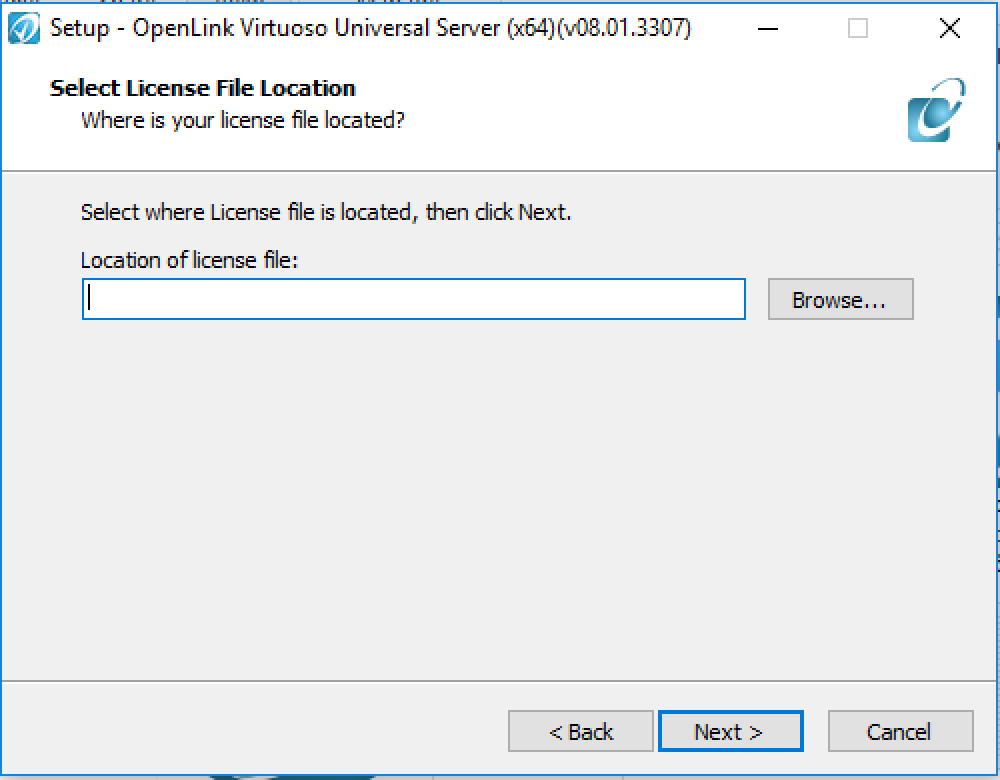Open file picker with Browse button
1000x780 pixels.
click(841, 299)
